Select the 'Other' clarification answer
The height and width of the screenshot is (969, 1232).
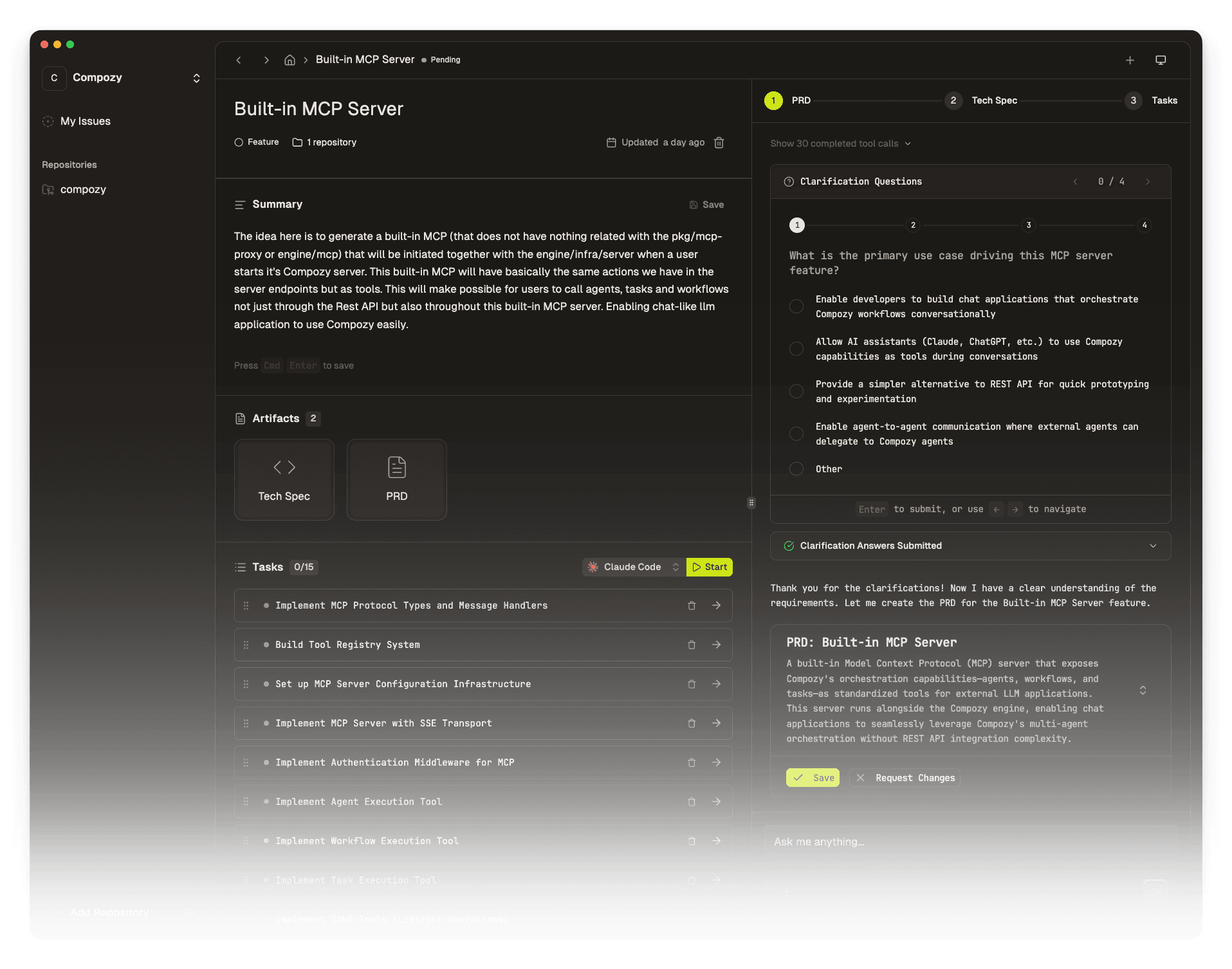(x=796, y=468)
